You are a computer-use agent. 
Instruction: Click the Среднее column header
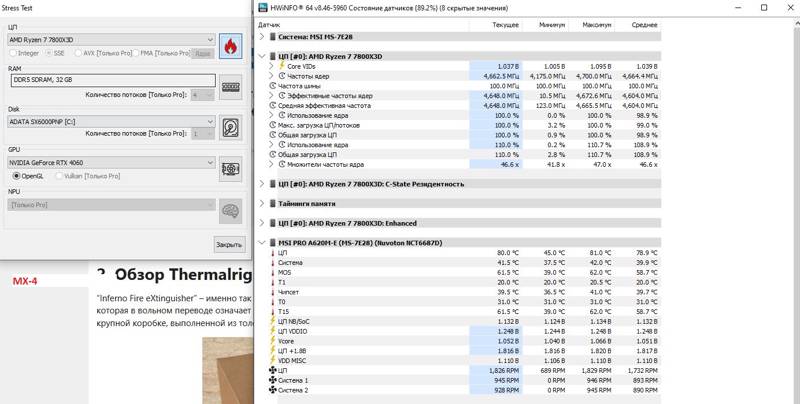[644, 25]
